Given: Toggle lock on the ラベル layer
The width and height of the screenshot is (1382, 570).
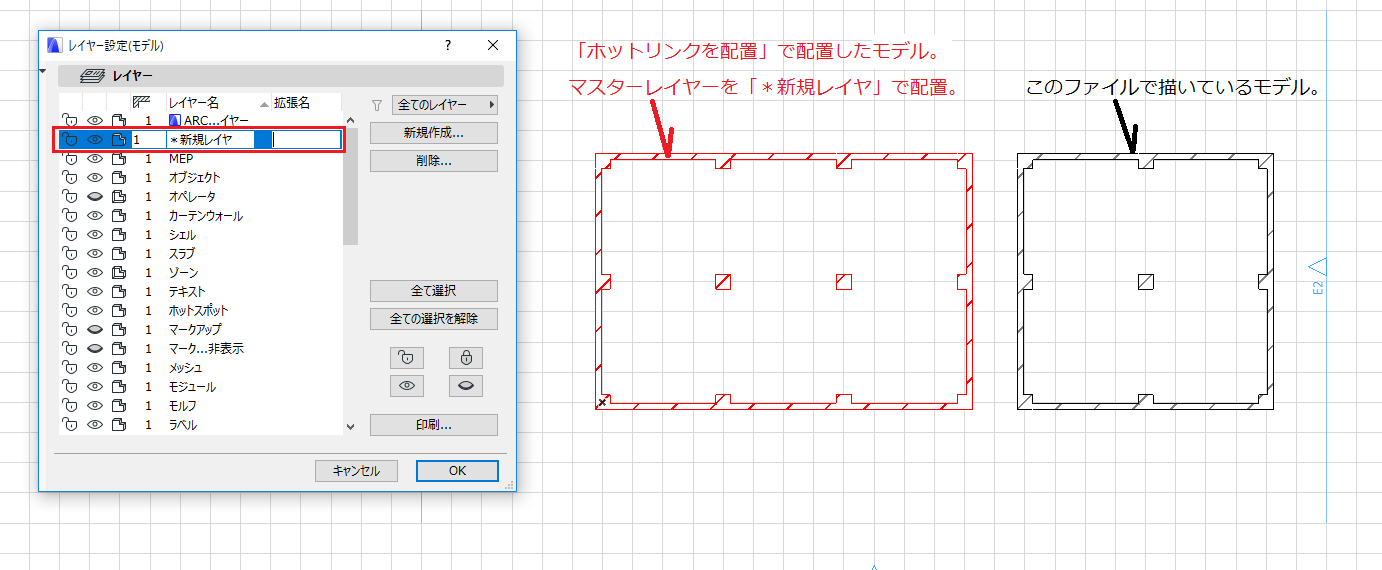Looking at the screenshot, I should pos(70,425).
